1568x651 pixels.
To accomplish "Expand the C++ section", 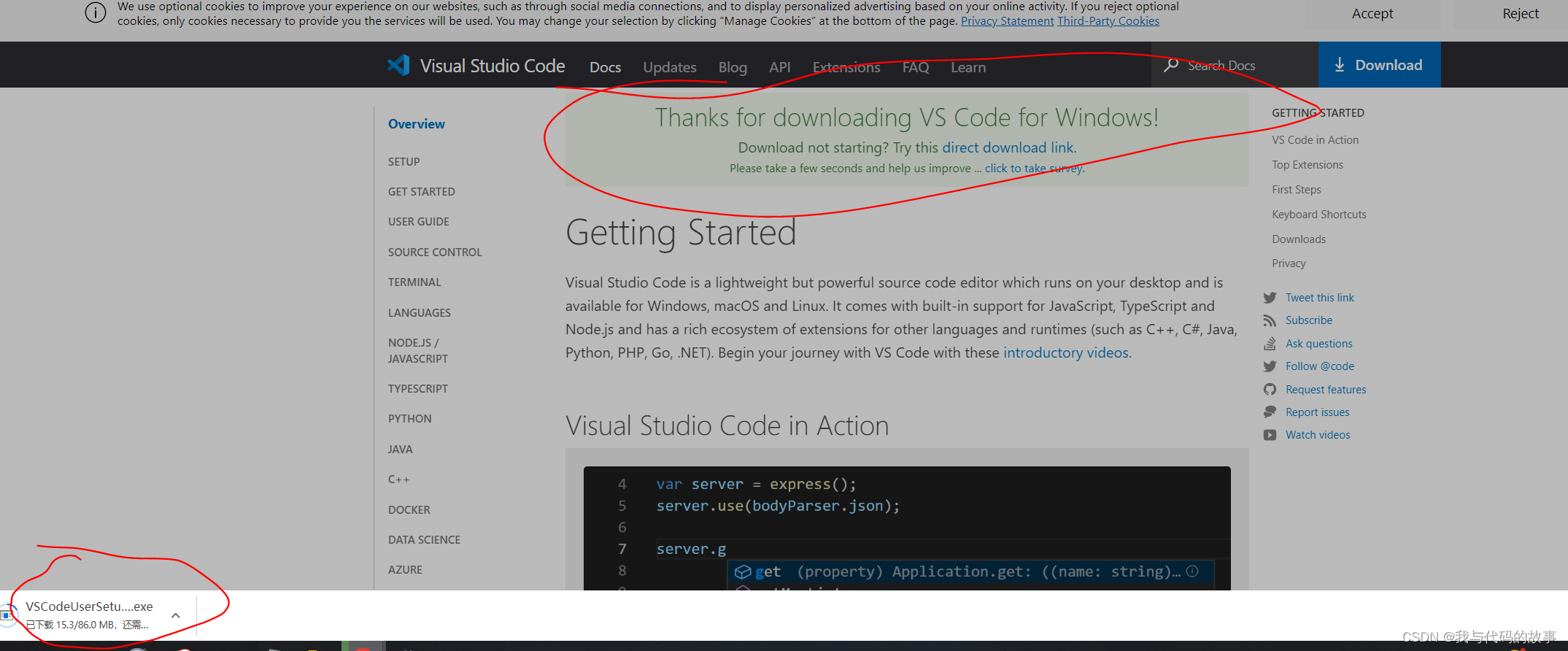I will [399, 479].
